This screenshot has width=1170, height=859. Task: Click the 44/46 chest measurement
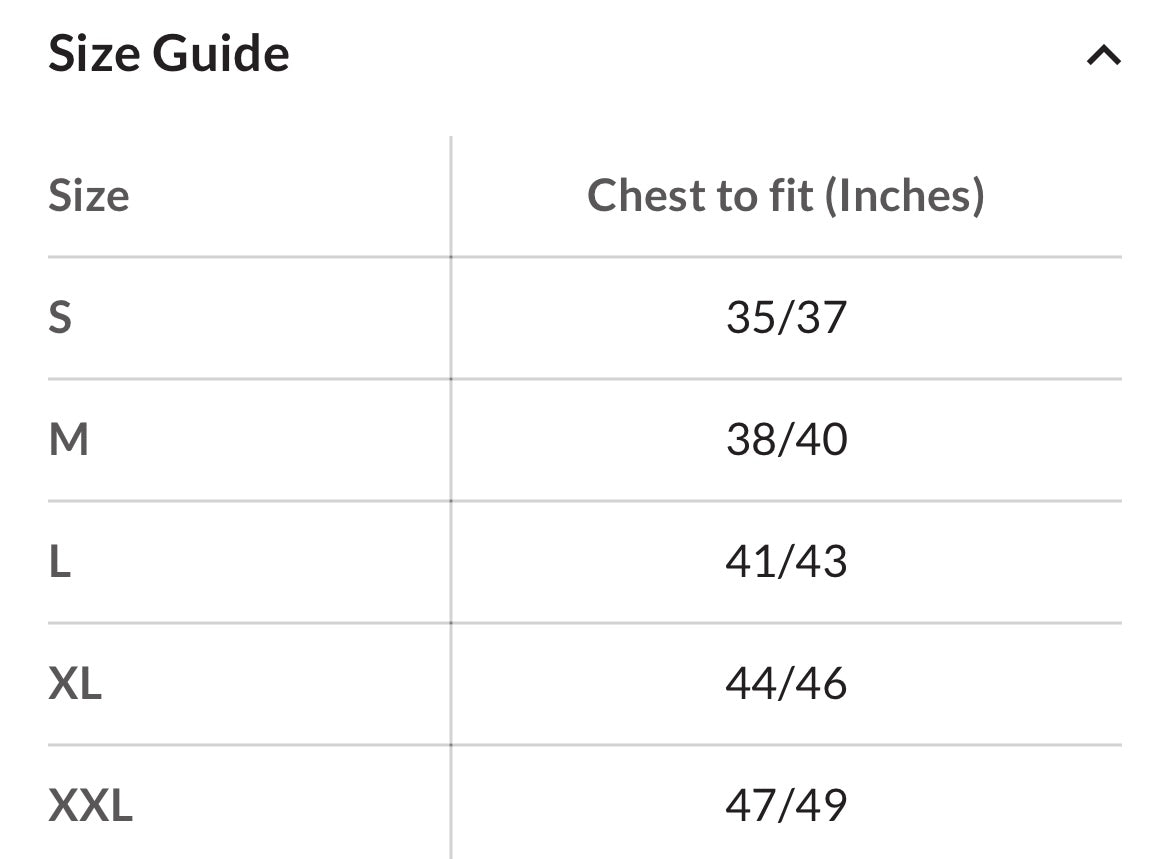point(786,683)
